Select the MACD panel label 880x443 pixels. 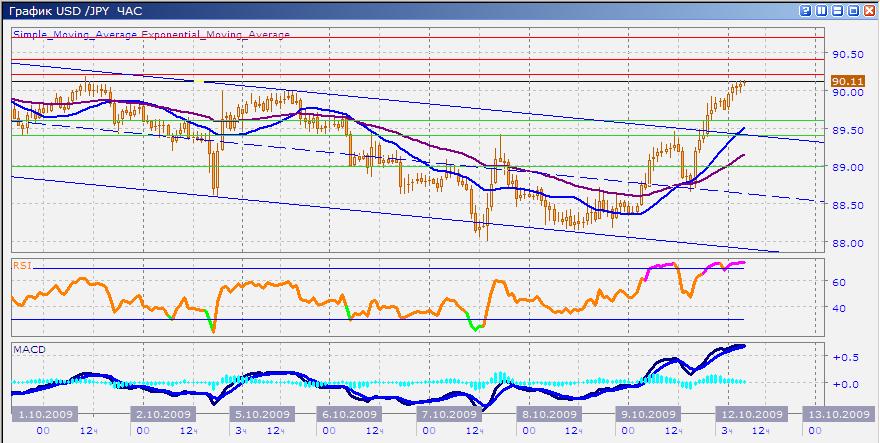26,349
